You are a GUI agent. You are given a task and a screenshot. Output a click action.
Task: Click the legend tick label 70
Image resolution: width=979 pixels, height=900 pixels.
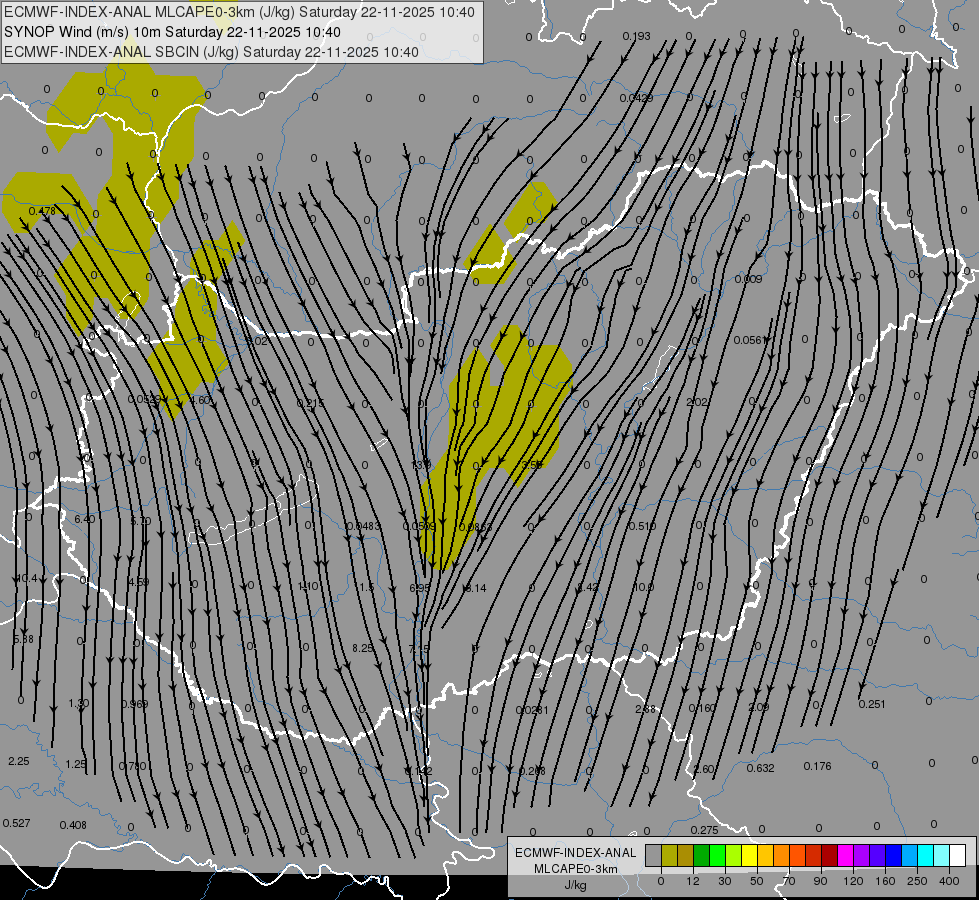[x=789, y=881]
